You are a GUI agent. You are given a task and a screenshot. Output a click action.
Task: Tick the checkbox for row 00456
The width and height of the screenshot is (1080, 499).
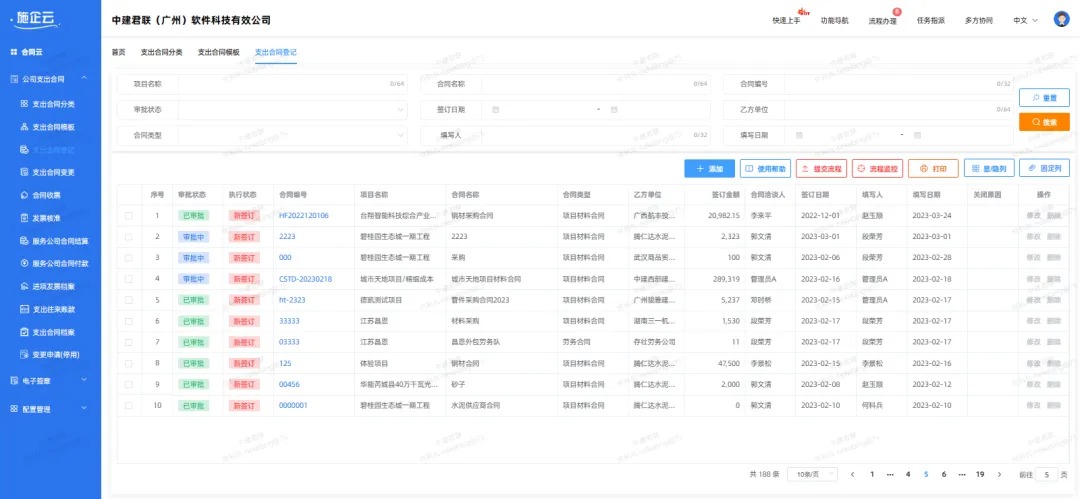tap(129, 384)
